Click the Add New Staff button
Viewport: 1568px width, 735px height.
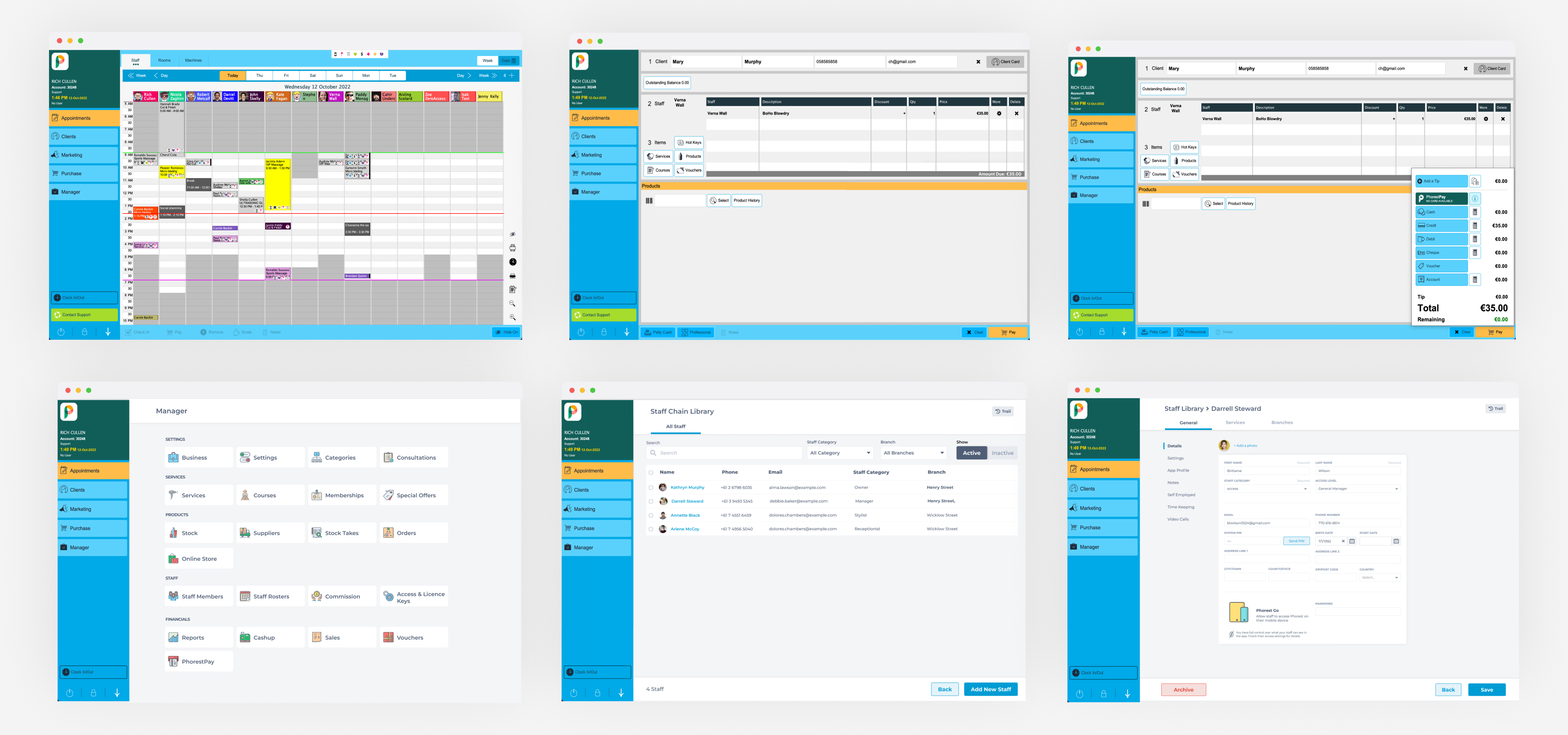990,689
